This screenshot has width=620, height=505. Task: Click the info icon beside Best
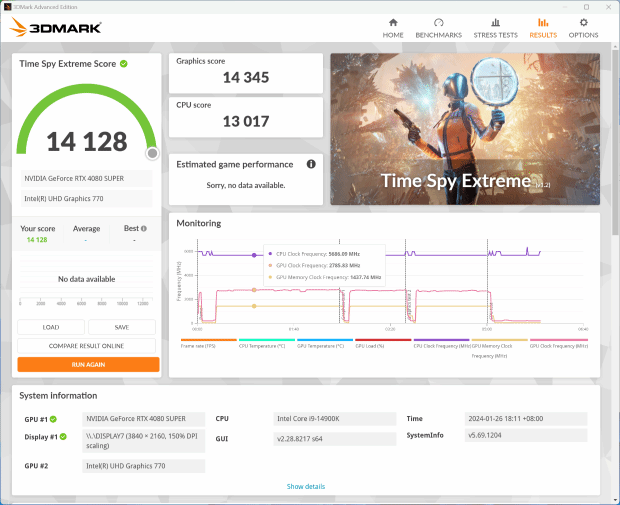(144, 229)
